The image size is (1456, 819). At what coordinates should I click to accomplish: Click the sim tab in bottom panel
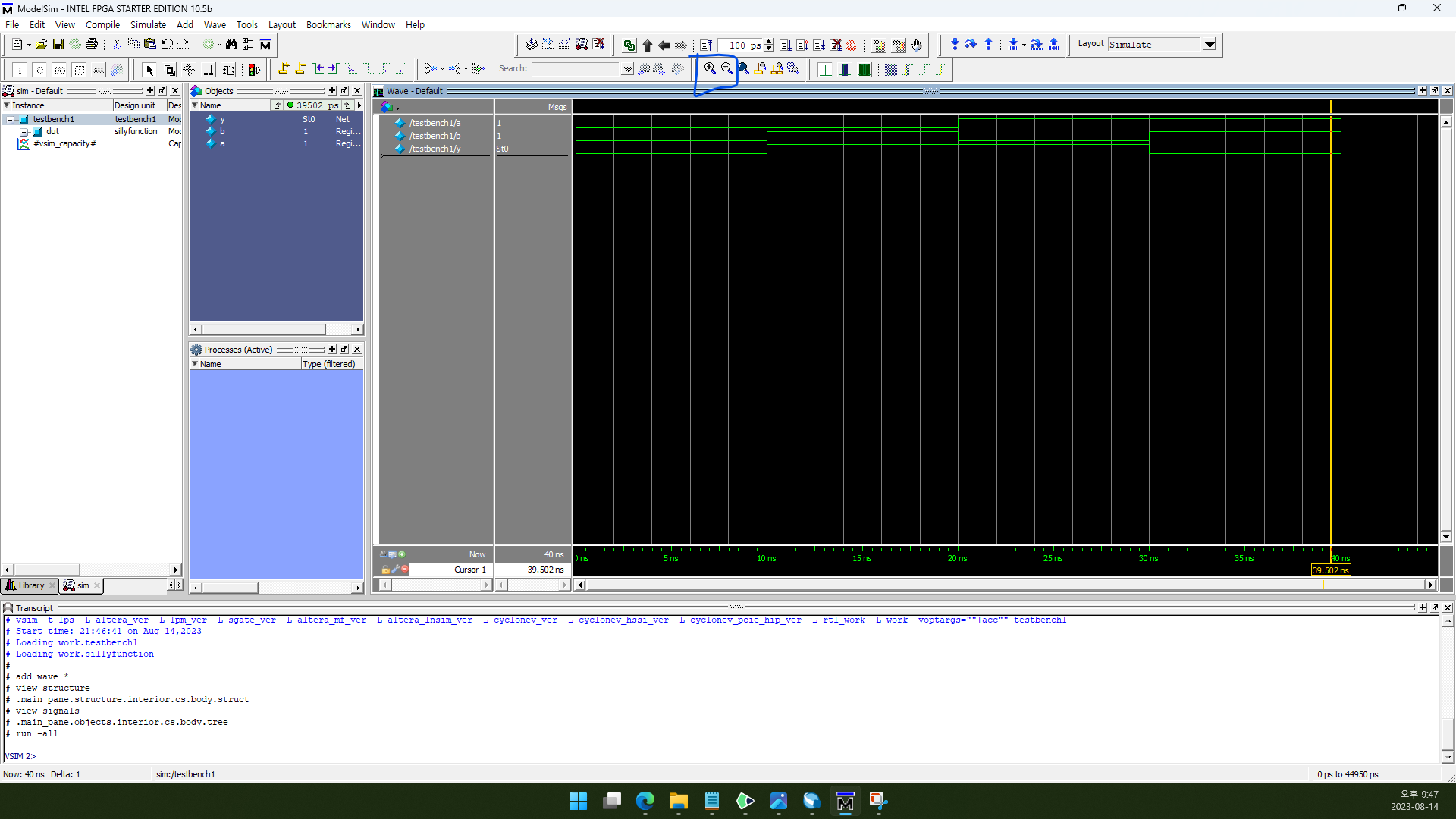point(82,585)
